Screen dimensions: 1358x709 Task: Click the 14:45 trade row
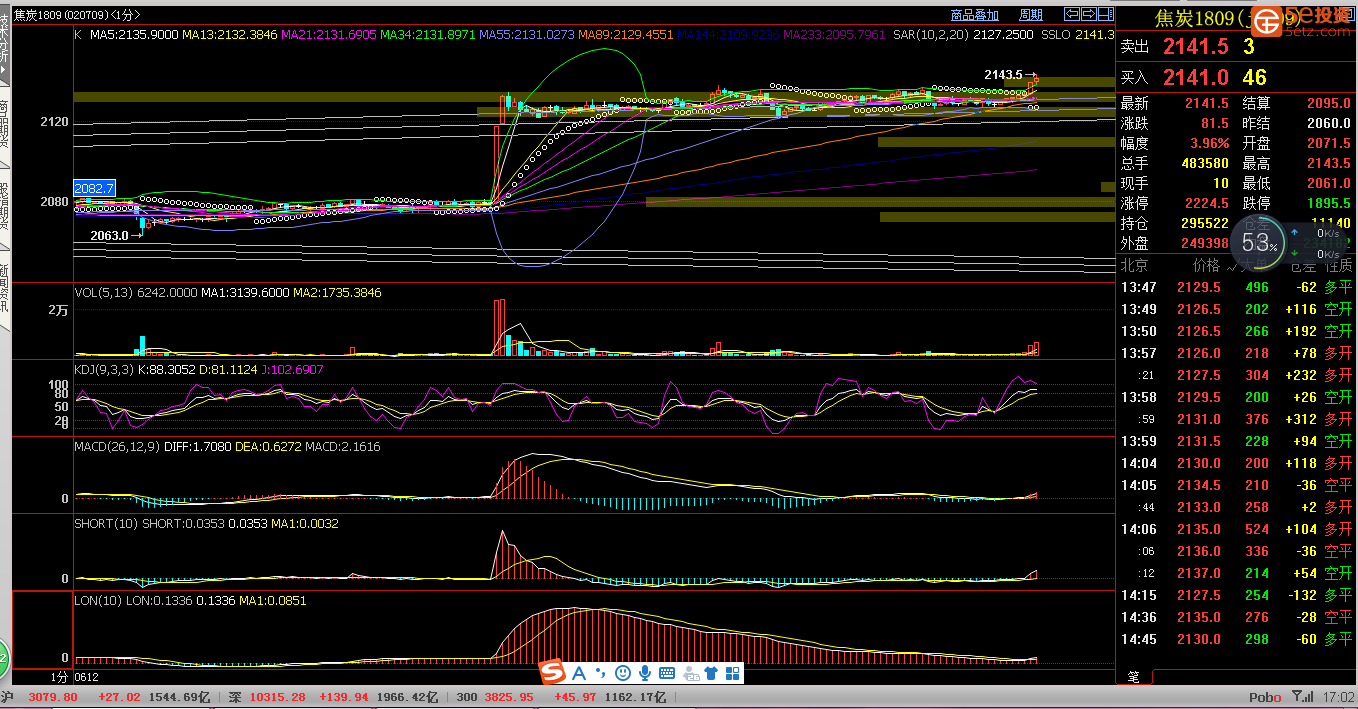click(1236, 639)
